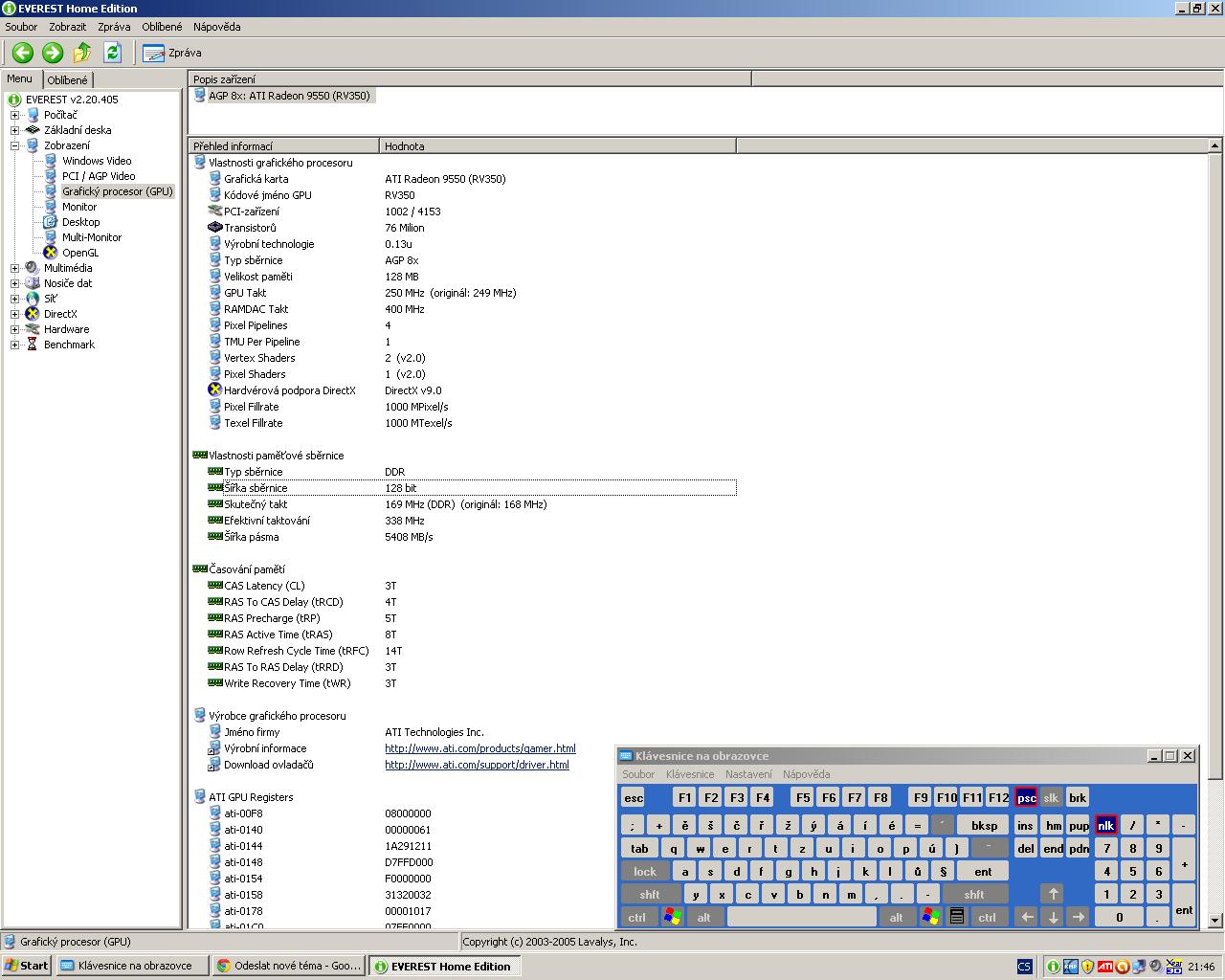Click the green Back arrow toolbar icon
Image resolution: width=1225 pixels, height=980 pixels.
(23, 53)
